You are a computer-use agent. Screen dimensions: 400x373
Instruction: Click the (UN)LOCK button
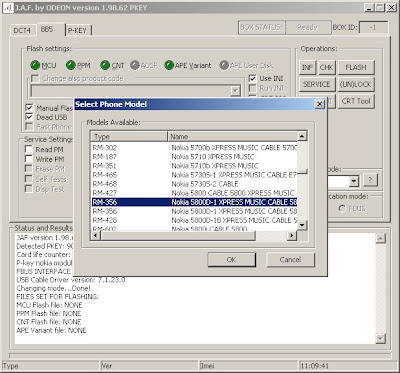tap(356, 84)
